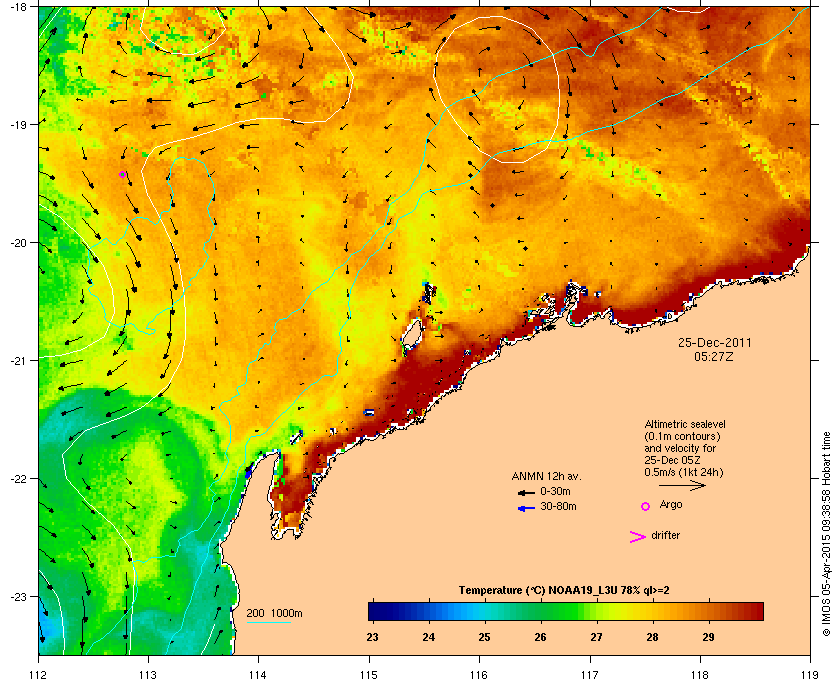Click colorbar tick label 24
Viewport: 840px width, 680px height.
pos(428,637)
